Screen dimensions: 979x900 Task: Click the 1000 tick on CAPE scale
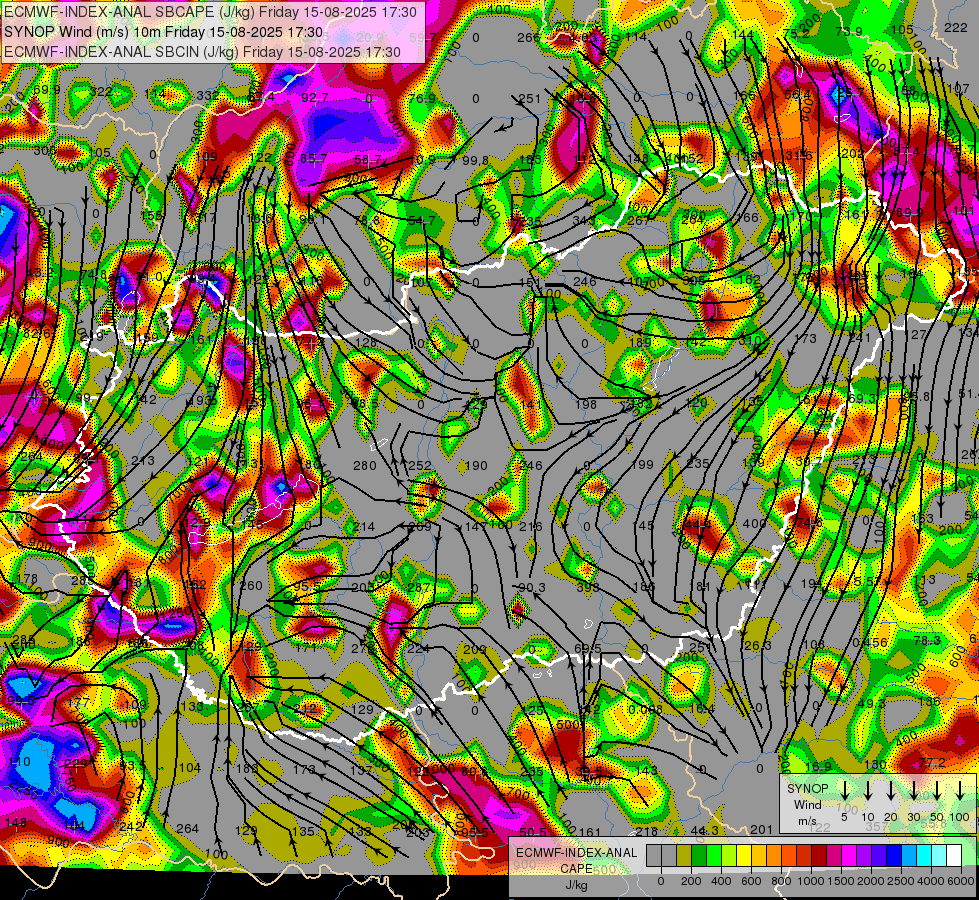coord(811,881)
